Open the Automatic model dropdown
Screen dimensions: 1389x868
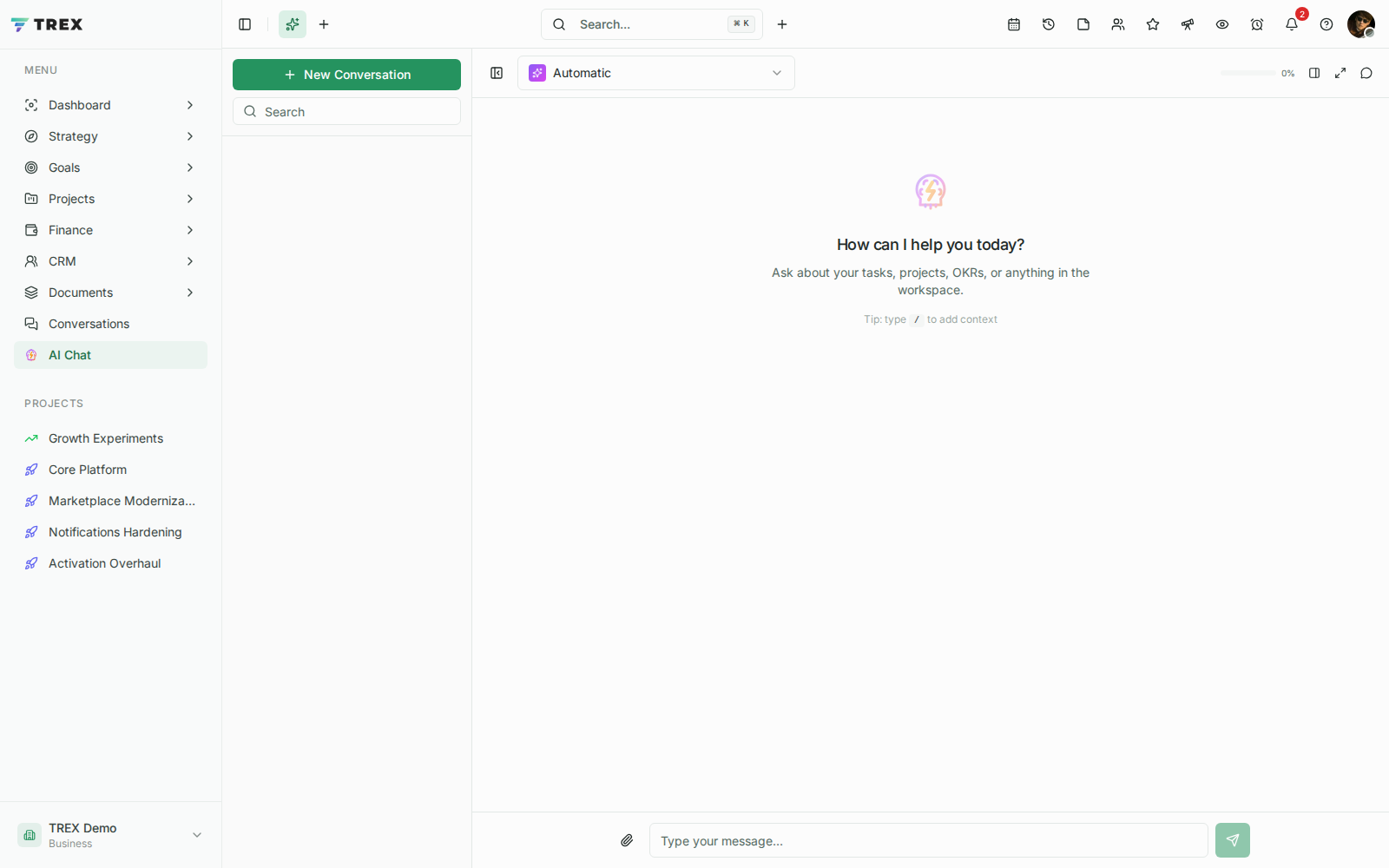click(x=656, y=73)
